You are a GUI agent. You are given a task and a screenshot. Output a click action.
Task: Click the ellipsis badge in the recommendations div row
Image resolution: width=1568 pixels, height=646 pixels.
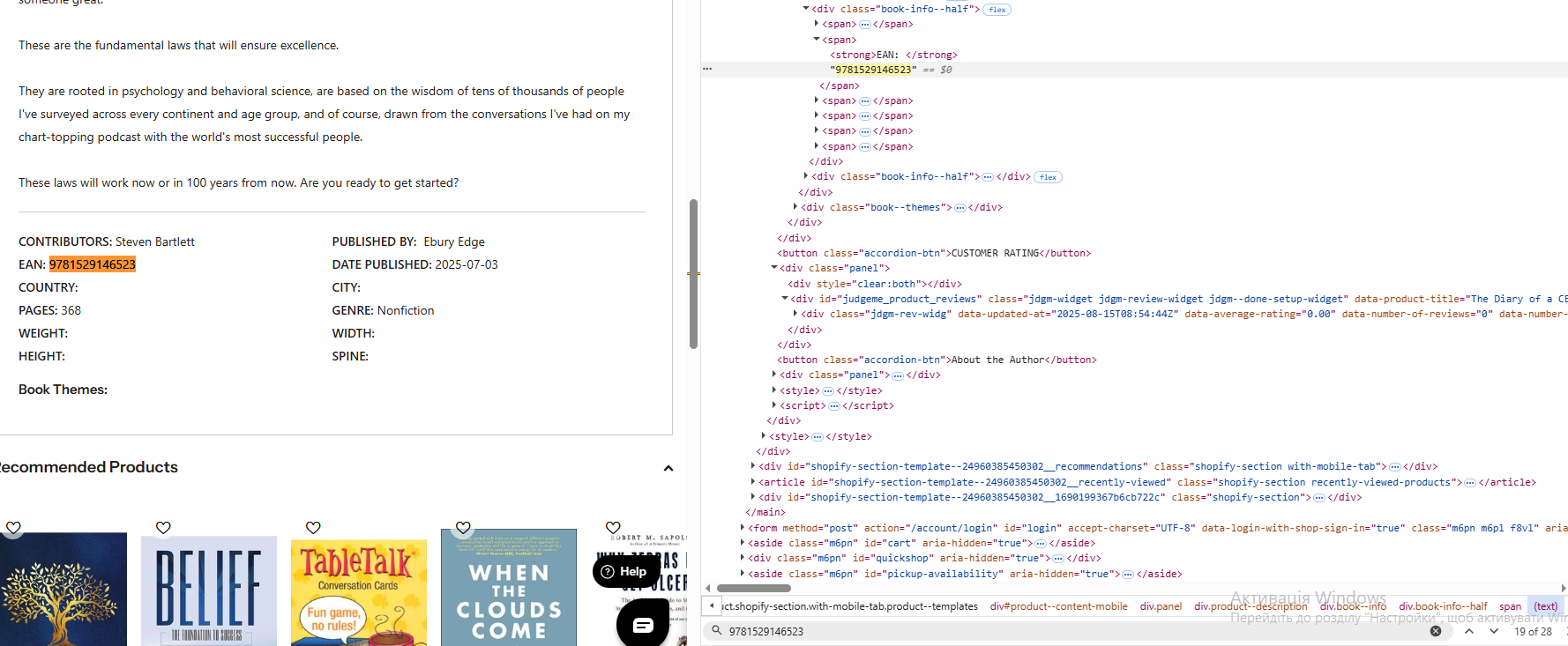(1395, 467)
